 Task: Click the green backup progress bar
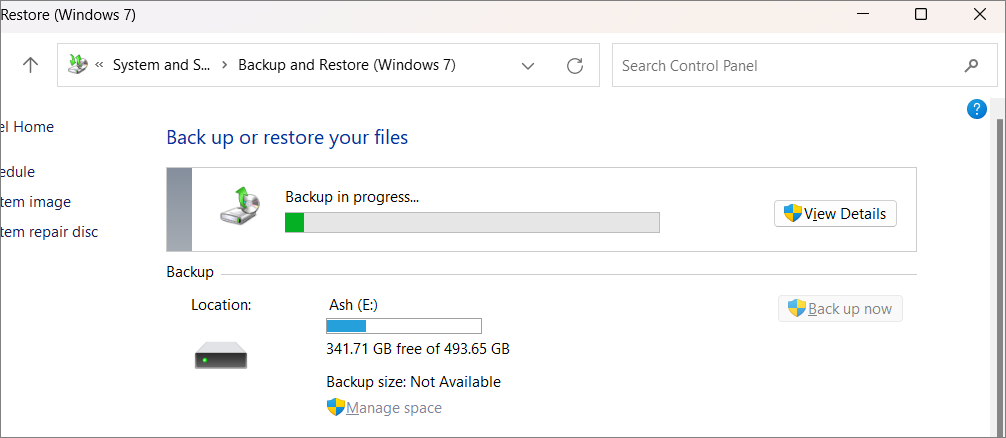[x=472, y=222]
